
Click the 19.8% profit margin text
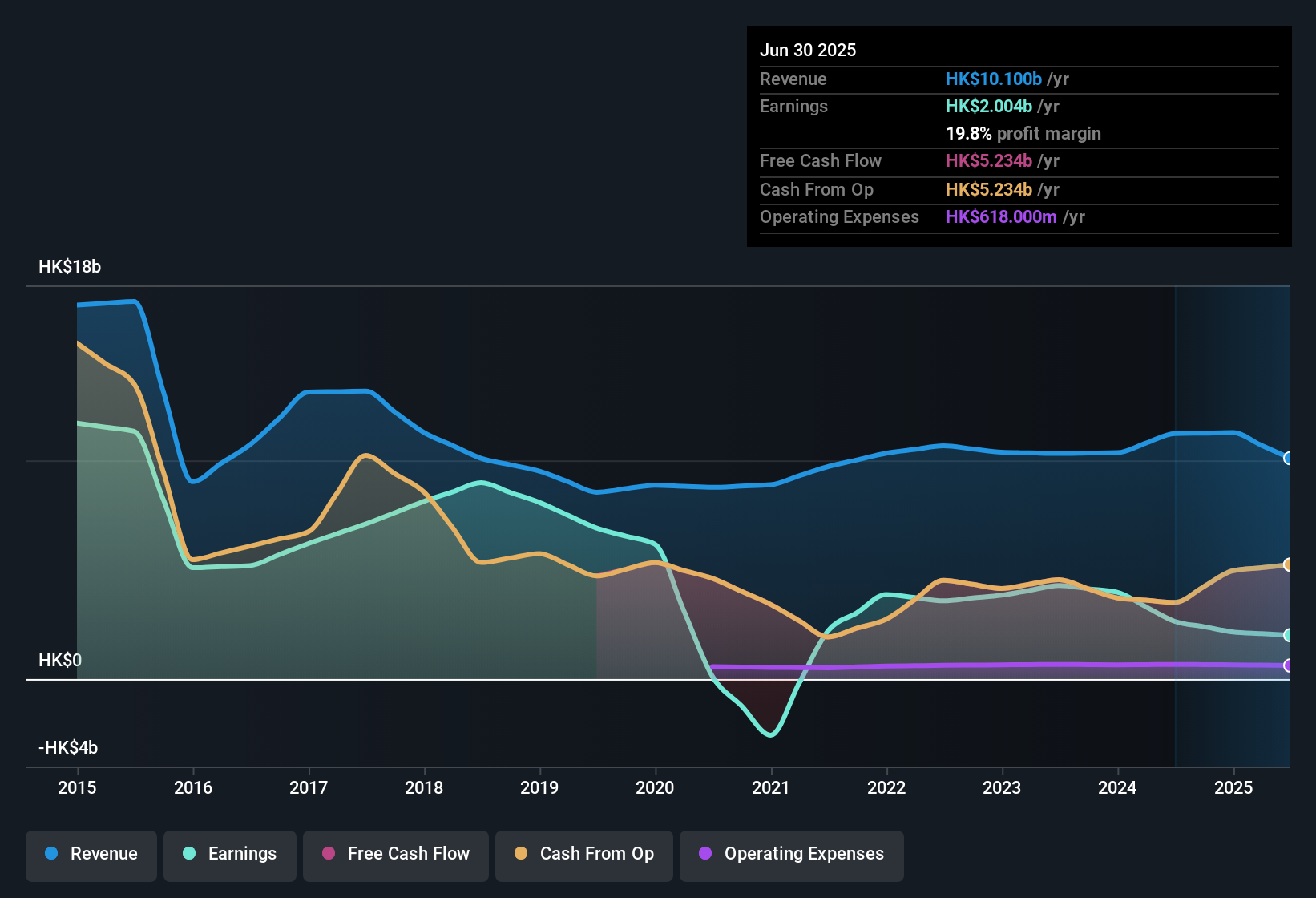(1023, 133)
